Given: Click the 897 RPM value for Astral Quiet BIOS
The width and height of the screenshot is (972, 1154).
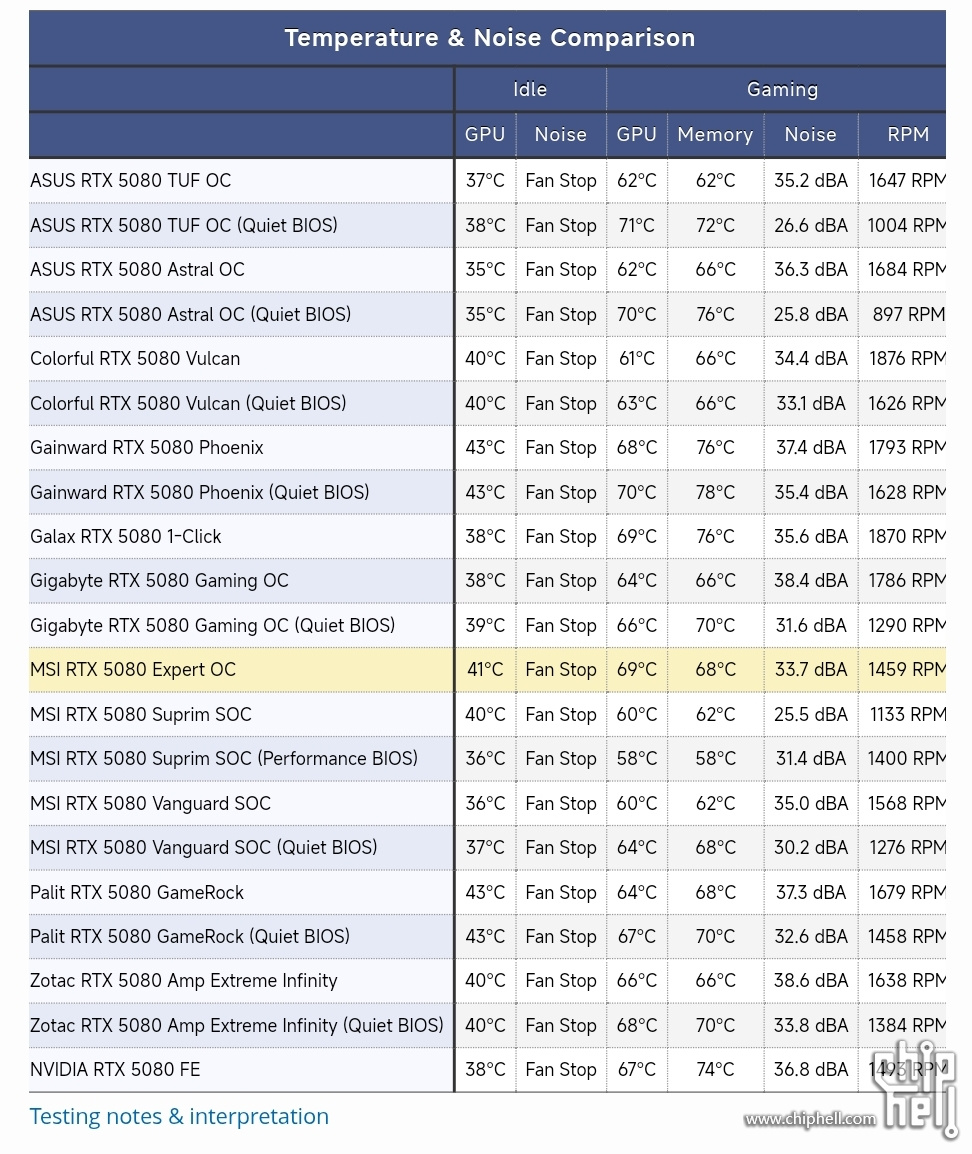Looking at the screenshot, I should tap(908, 314).
